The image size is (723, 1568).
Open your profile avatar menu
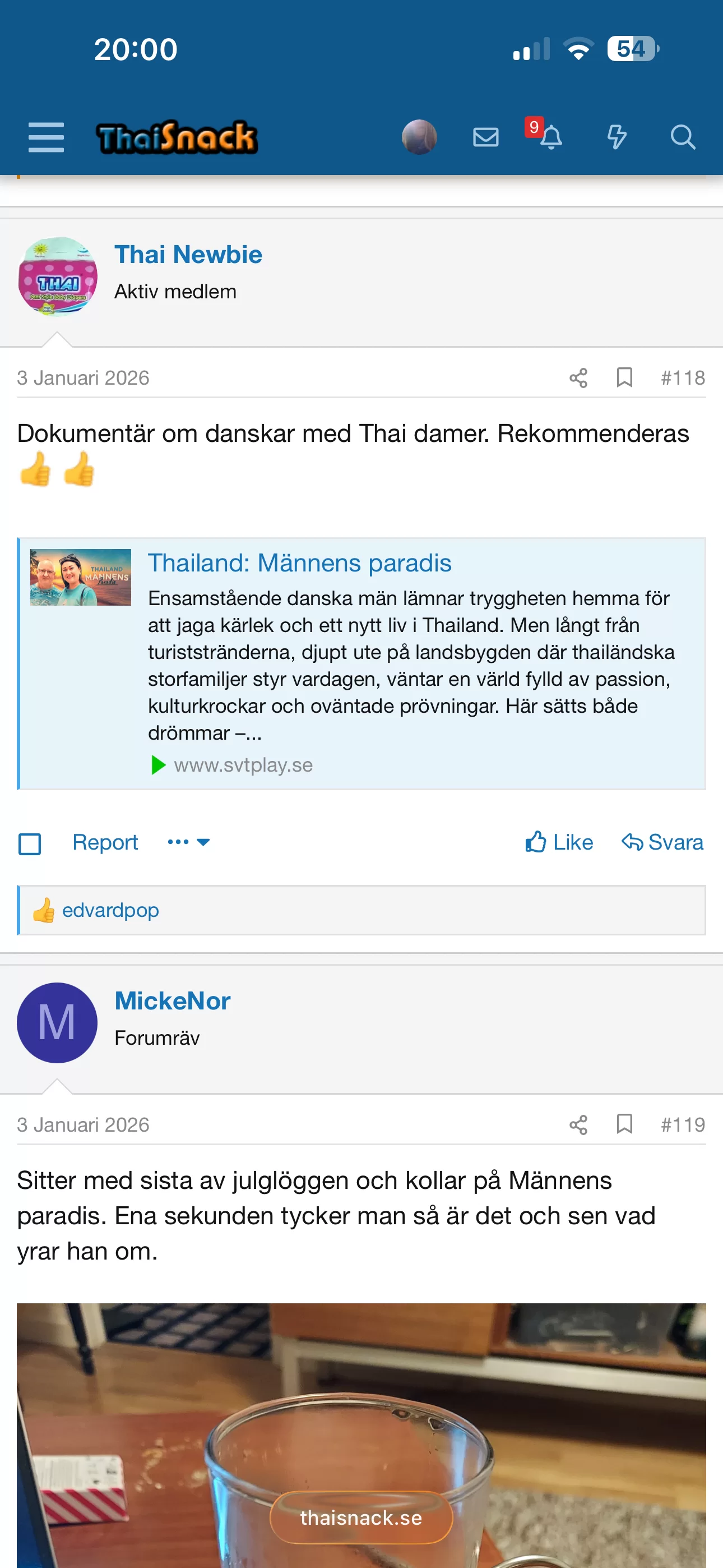[x=419, y=137]
